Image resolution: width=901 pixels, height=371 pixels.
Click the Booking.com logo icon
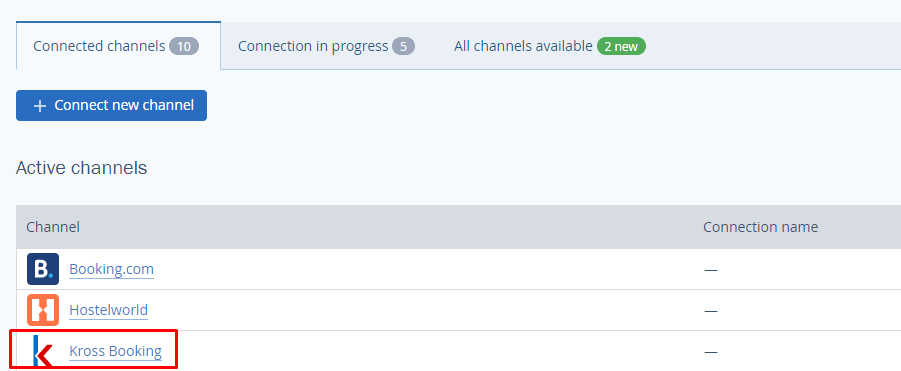43,269
